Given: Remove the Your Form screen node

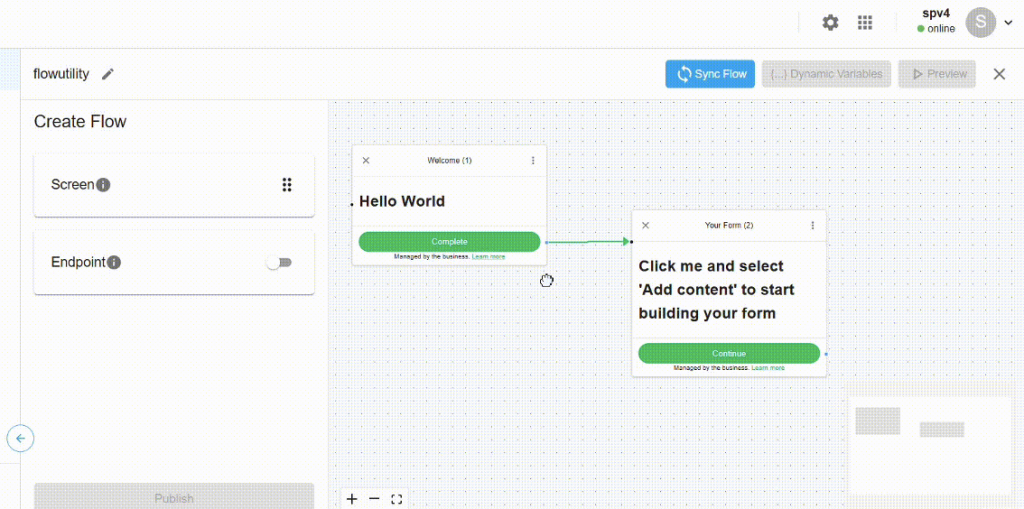Looking at the screenshot, I should (x=645, y=226).
